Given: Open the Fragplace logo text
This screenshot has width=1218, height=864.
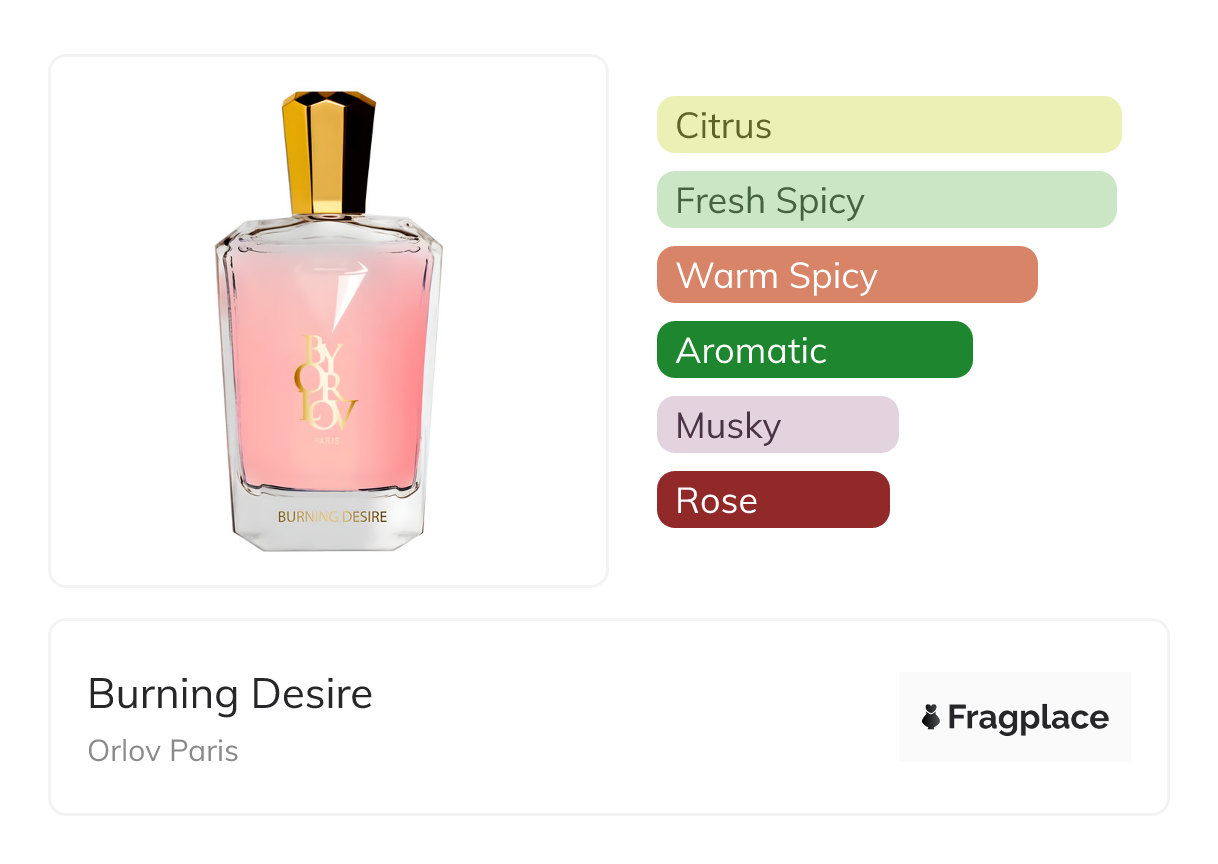Looking at the screenshot, I should (x=1028, y=717).
